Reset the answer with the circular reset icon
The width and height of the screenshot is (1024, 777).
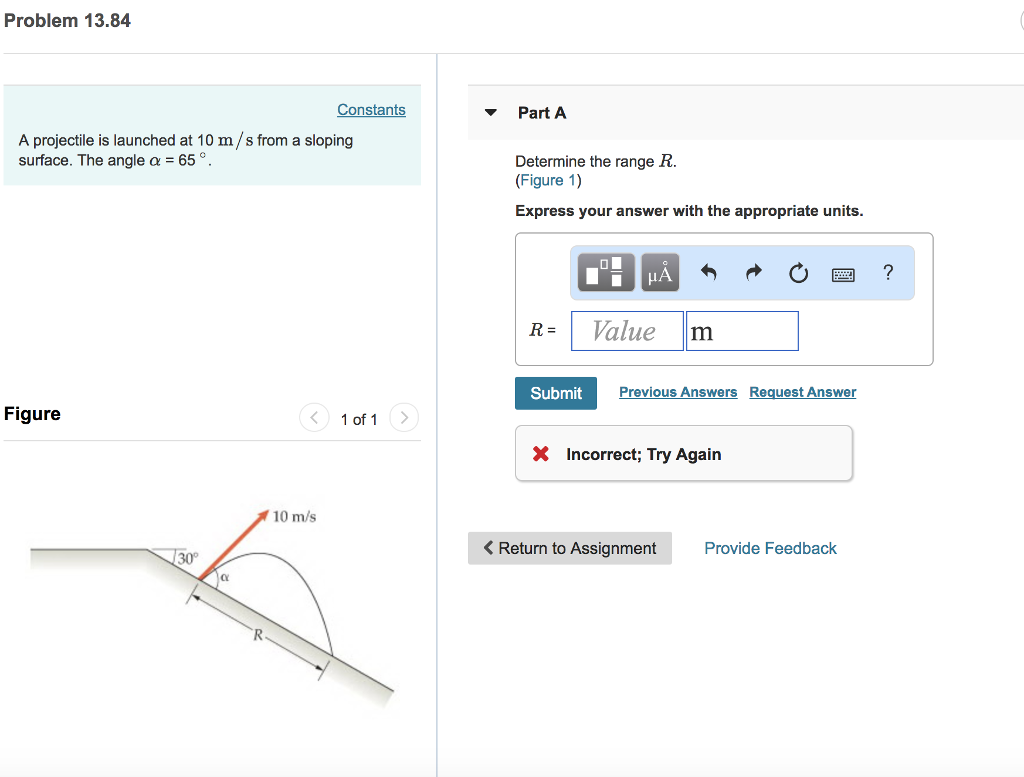(x=798, y=272)
